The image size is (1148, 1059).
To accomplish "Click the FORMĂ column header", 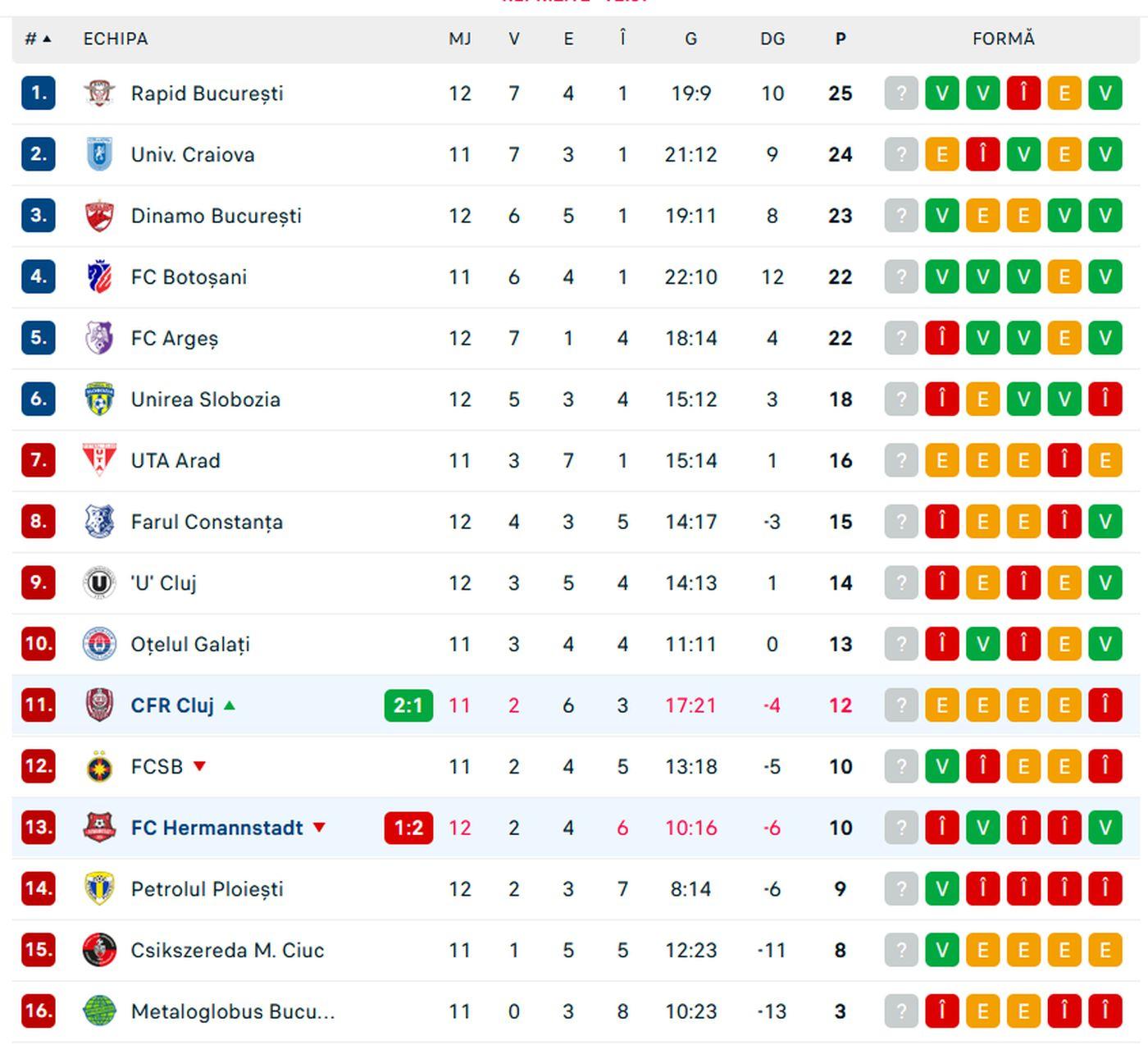I will click(x=1003, y=39).
